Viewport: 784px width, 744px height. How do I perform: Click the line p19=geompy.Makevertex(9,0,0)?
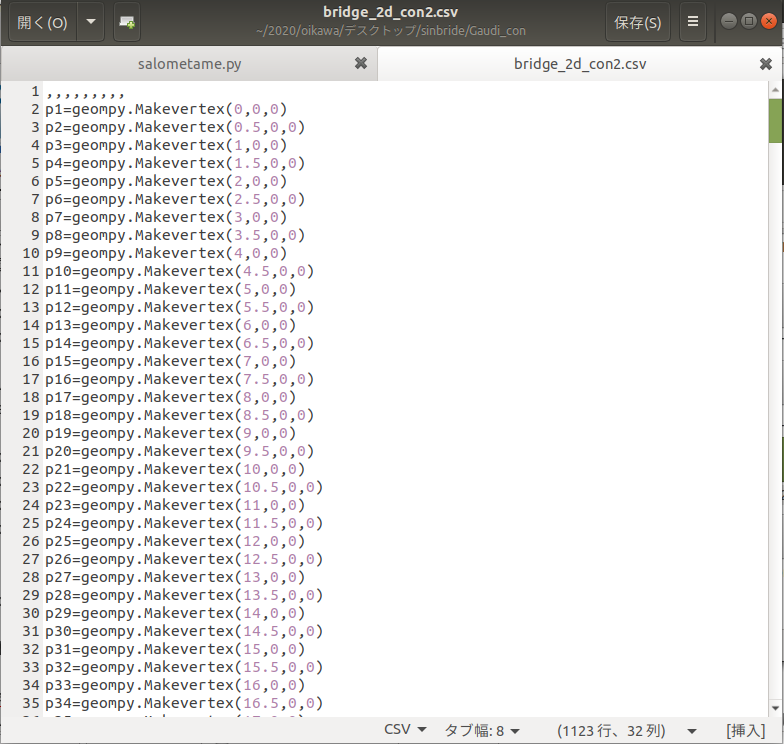[170, 433]
